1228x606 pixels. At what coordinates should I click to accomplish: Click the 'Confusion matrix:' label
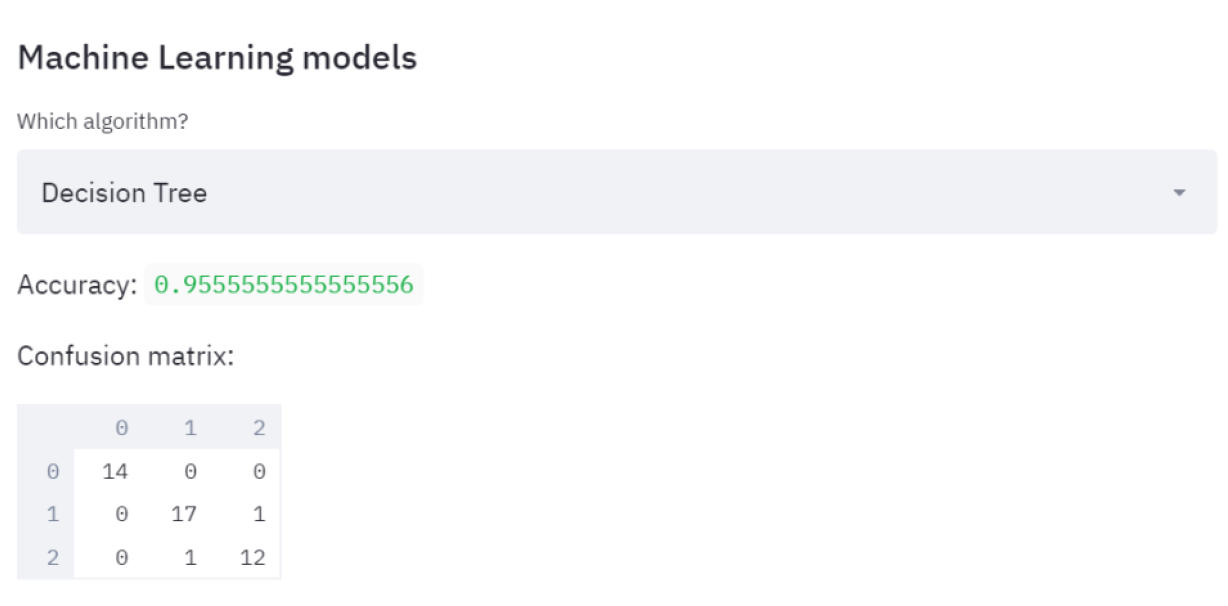125,356
